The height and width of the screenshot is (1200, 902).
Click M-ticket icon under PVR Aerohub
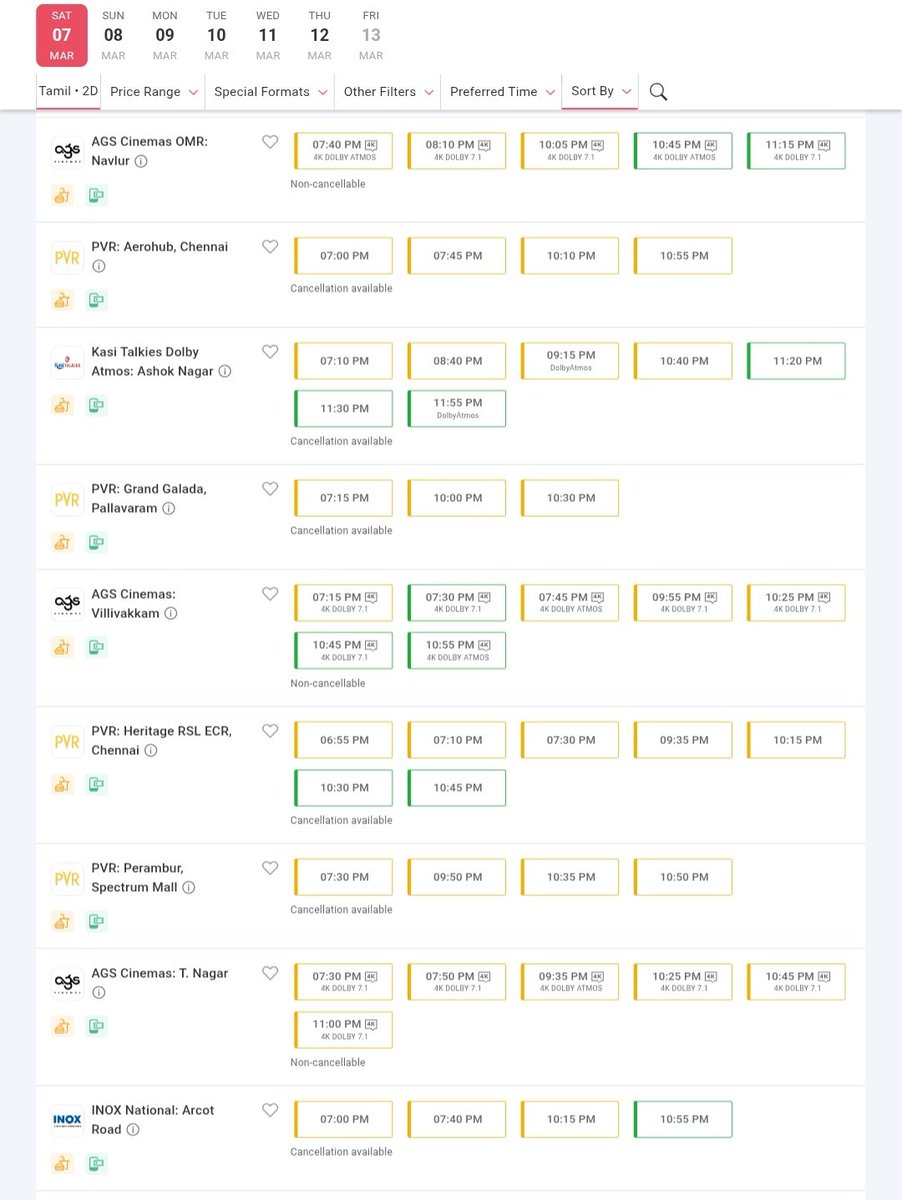[96, 300]
